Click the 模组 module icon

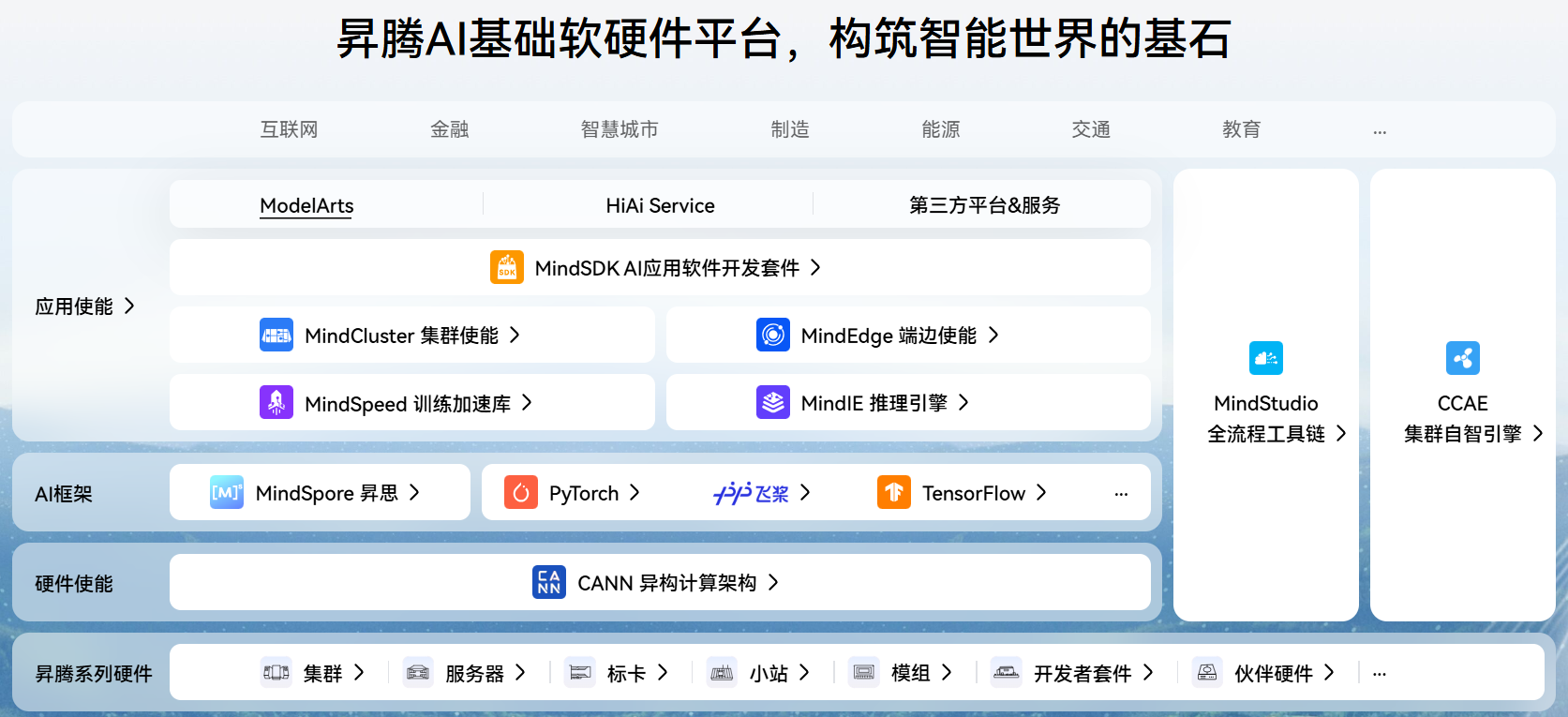click(864, 672)
